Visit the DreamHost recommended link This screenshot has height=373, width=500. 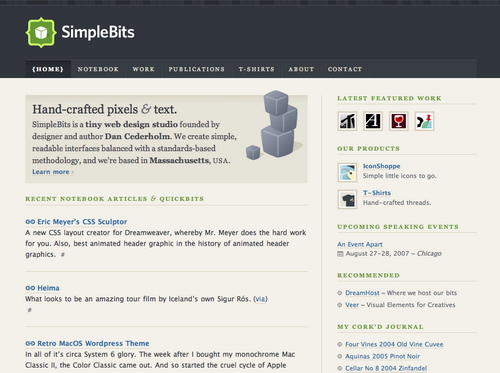[x=362, y=293]
